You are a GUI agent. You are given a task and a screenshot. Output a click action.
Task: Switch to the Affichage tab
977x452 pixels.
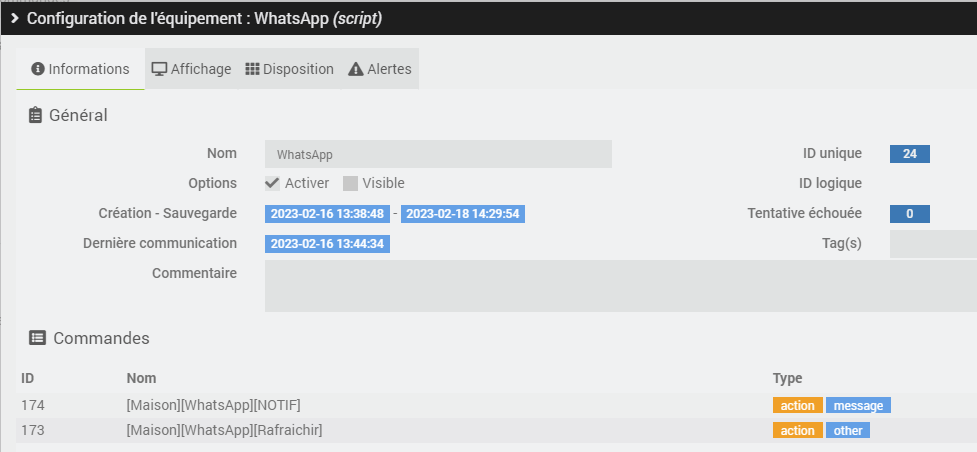(191, 69)
